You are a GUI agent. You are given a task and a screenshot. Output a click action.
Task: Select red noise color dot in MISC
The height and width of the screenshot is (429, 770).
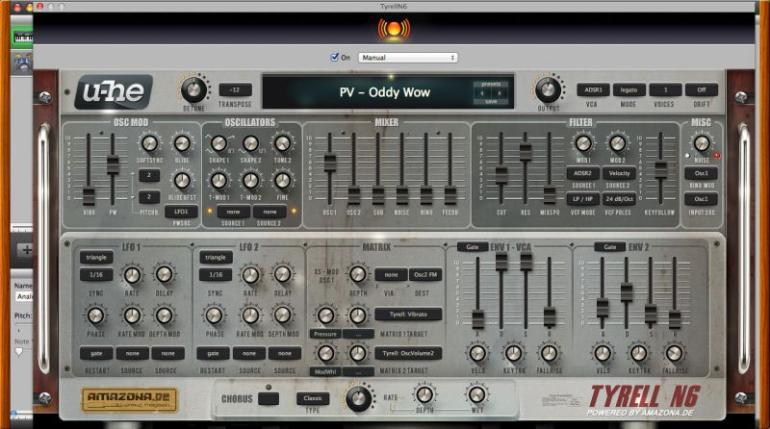(716, 156)
